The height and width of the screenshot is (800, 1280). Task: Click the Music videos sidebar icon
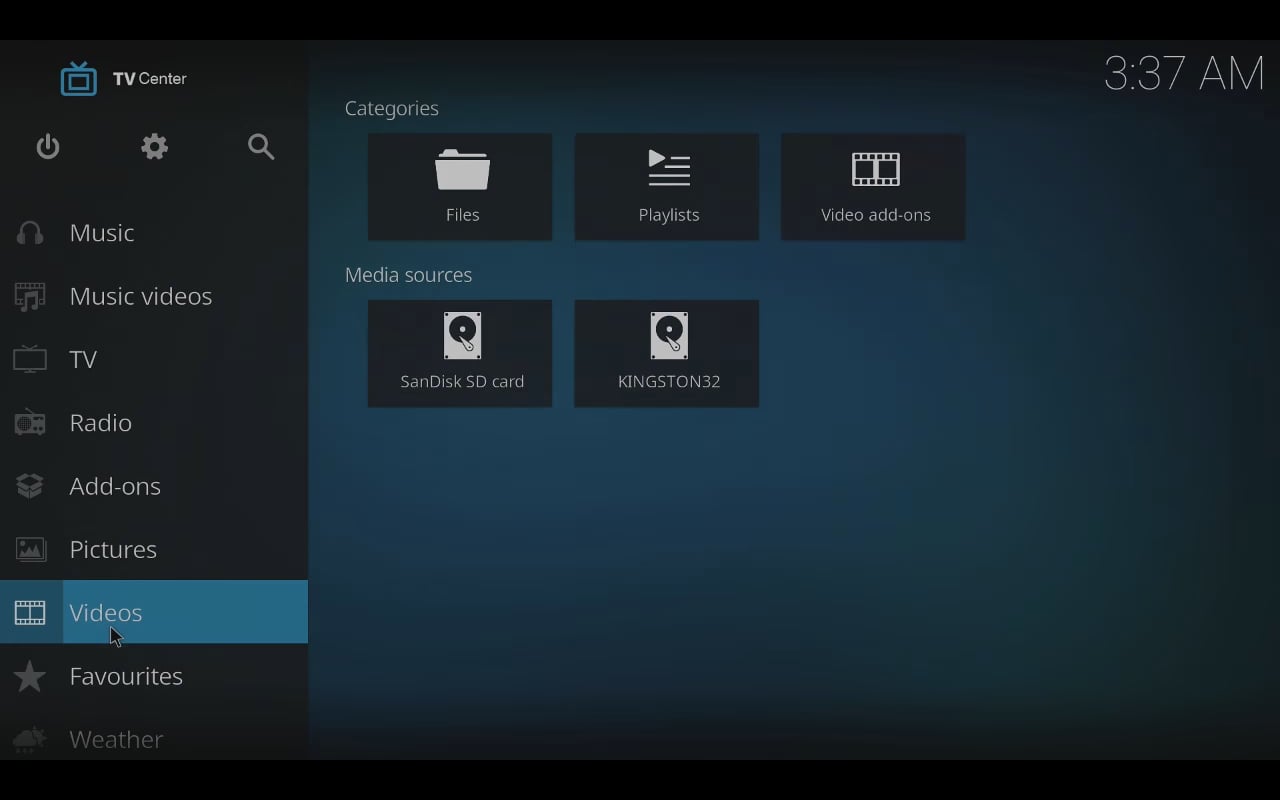pos(30,296)
